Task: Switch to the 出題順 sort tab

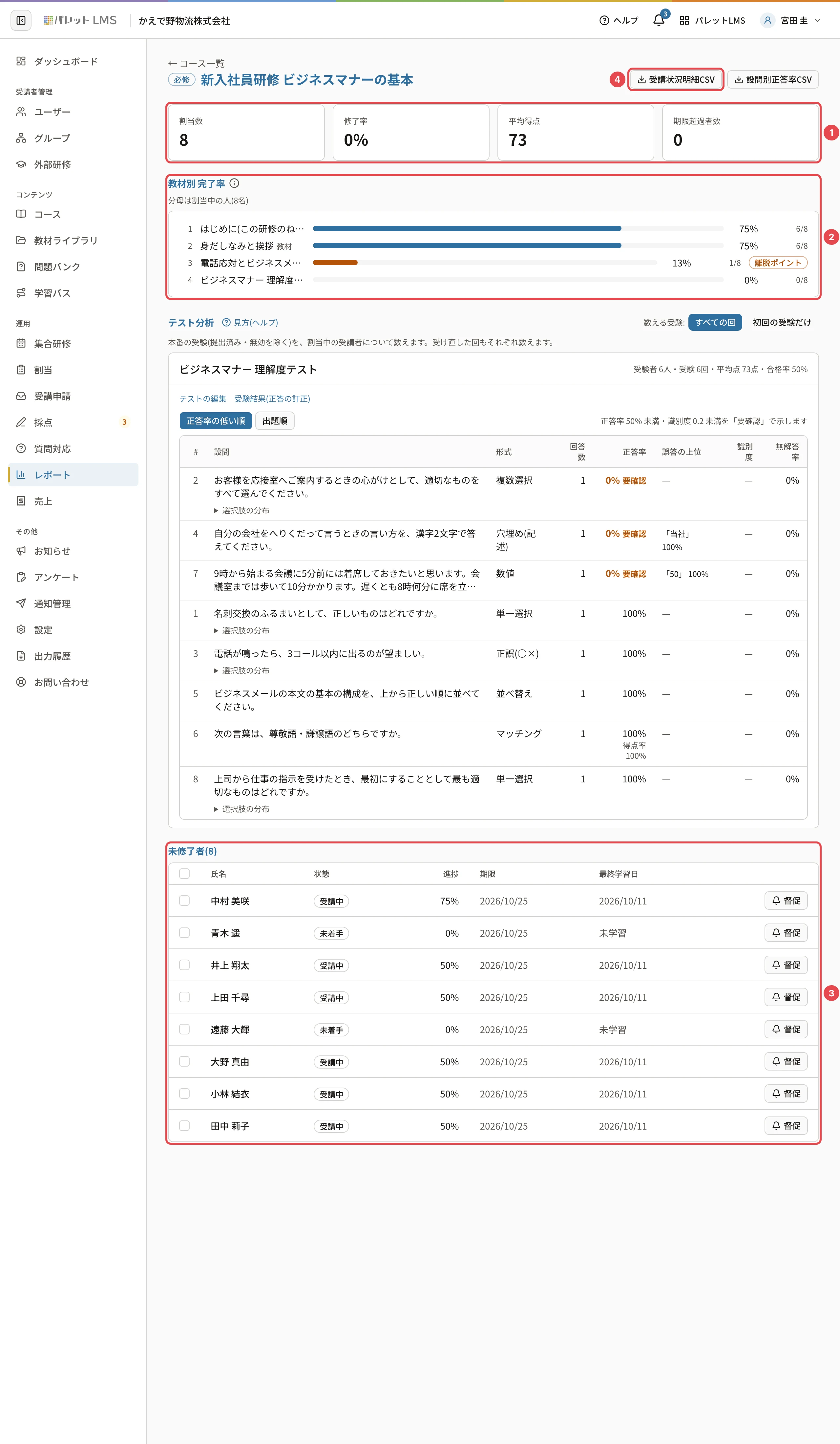Action: click(274, 421)
